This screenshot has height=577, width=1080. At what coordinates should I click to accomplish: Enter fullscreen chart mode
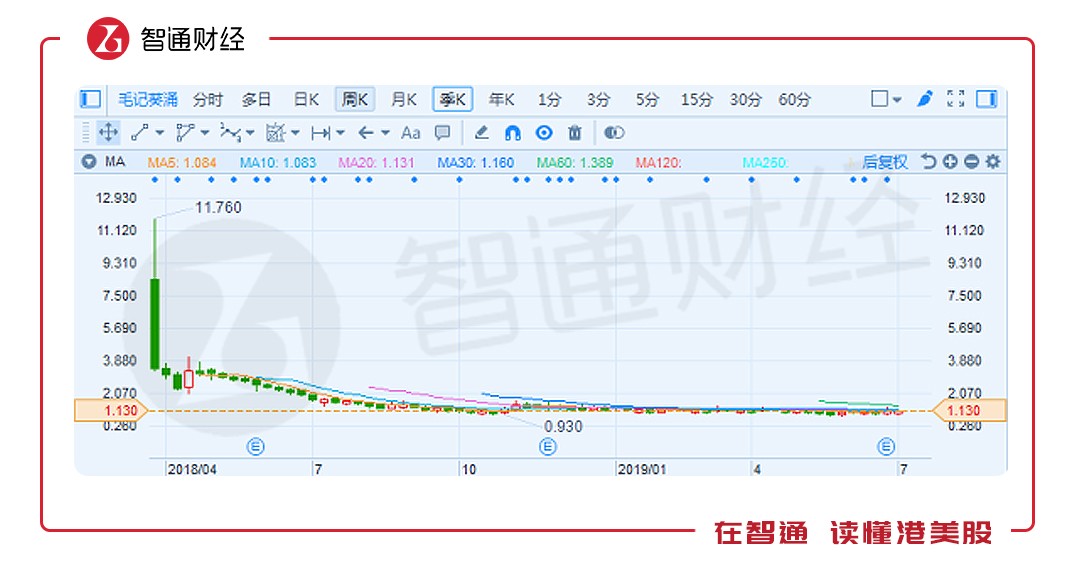point(955,99)
